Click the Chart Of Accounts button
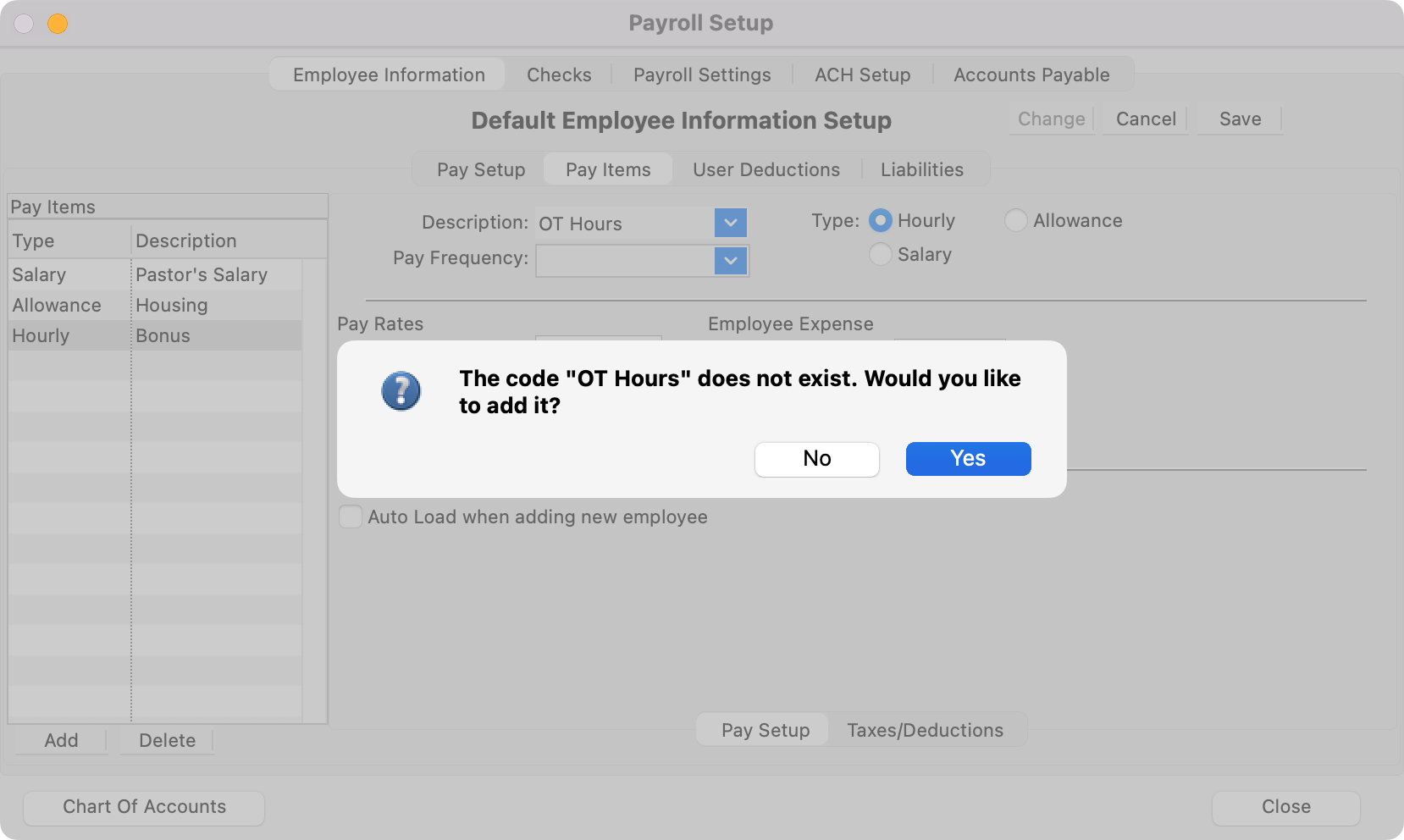Screen dimensions: 1404x840 (144, 807)
